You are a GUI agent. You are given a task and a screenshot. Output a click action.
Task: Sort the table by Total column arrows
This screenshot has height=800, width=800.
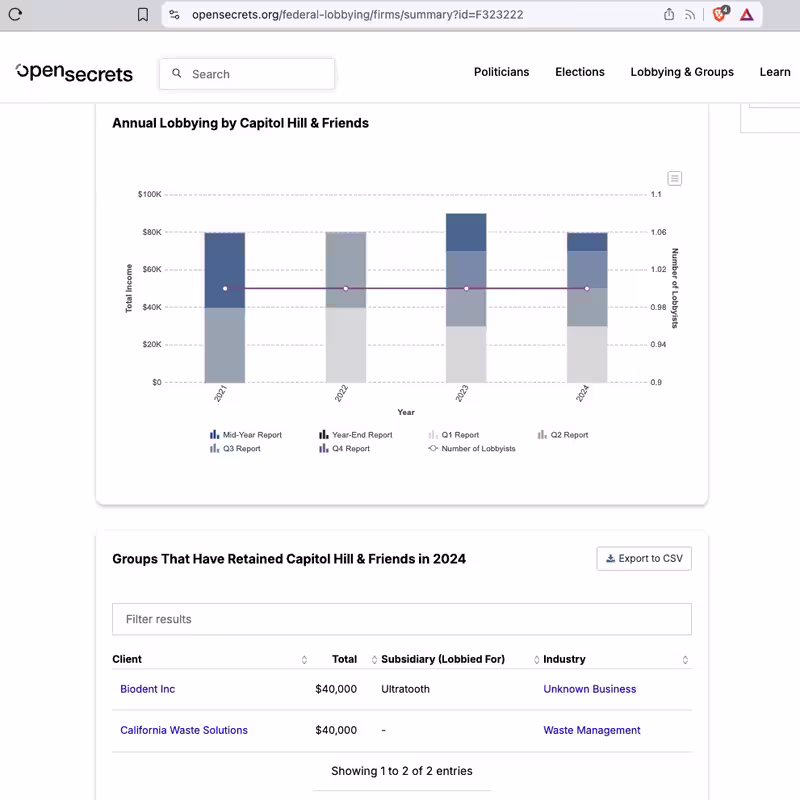[x=374, y=660]
